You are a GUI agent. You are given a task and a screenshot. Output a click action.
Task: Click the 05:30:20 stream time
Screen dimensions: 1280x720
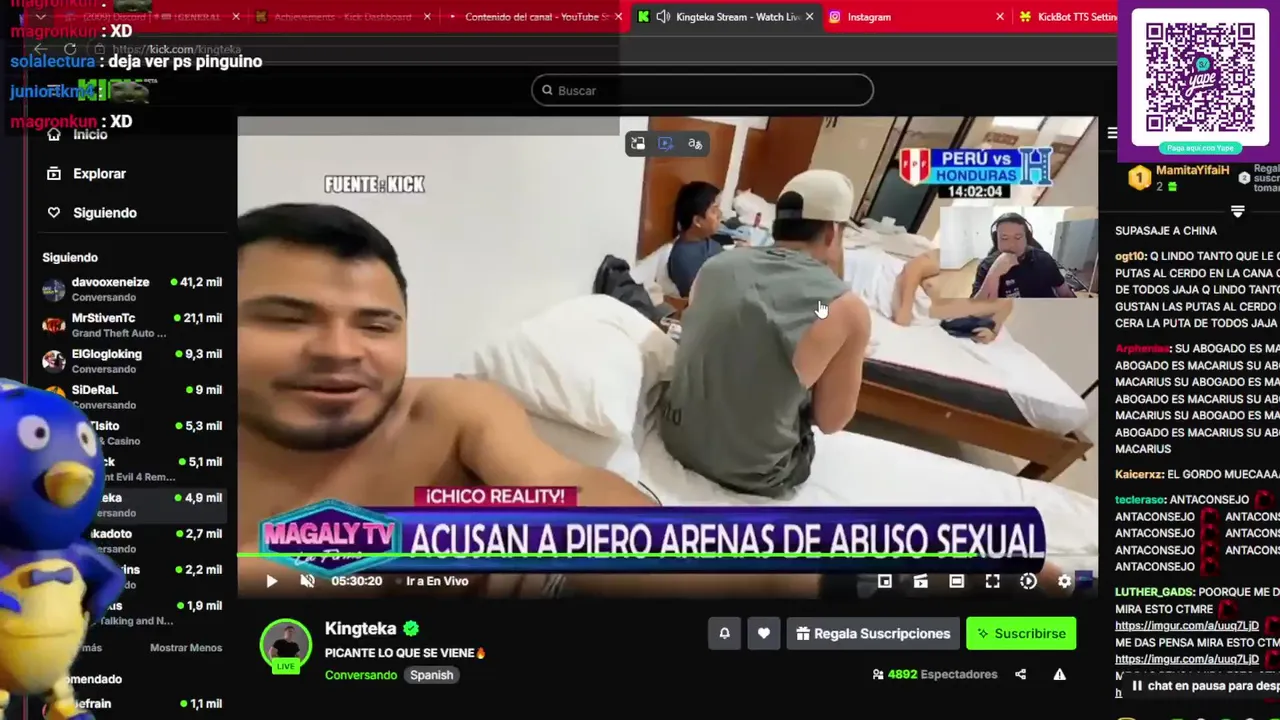357,581
